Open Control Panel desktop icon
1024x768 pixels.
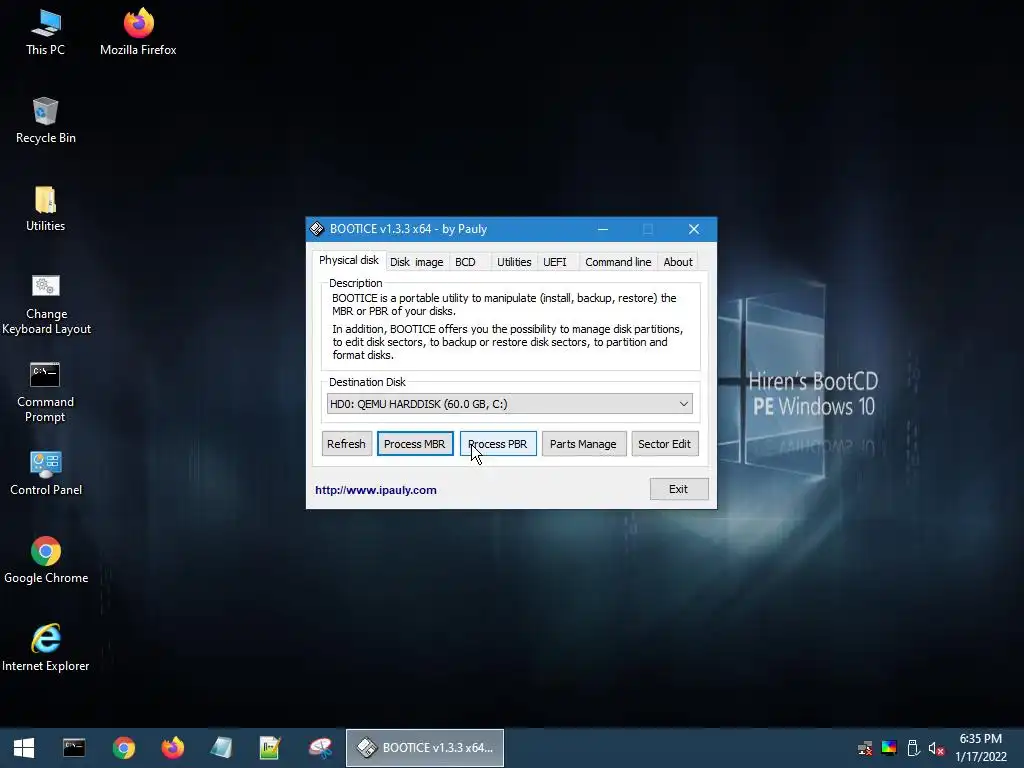(46, 473)
